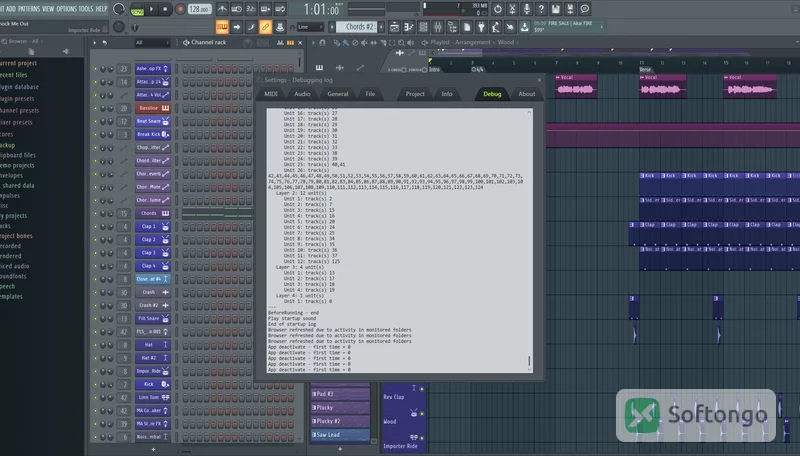Click the render export icon
Screen dimensions: 800x456
(x=570, y=9)
